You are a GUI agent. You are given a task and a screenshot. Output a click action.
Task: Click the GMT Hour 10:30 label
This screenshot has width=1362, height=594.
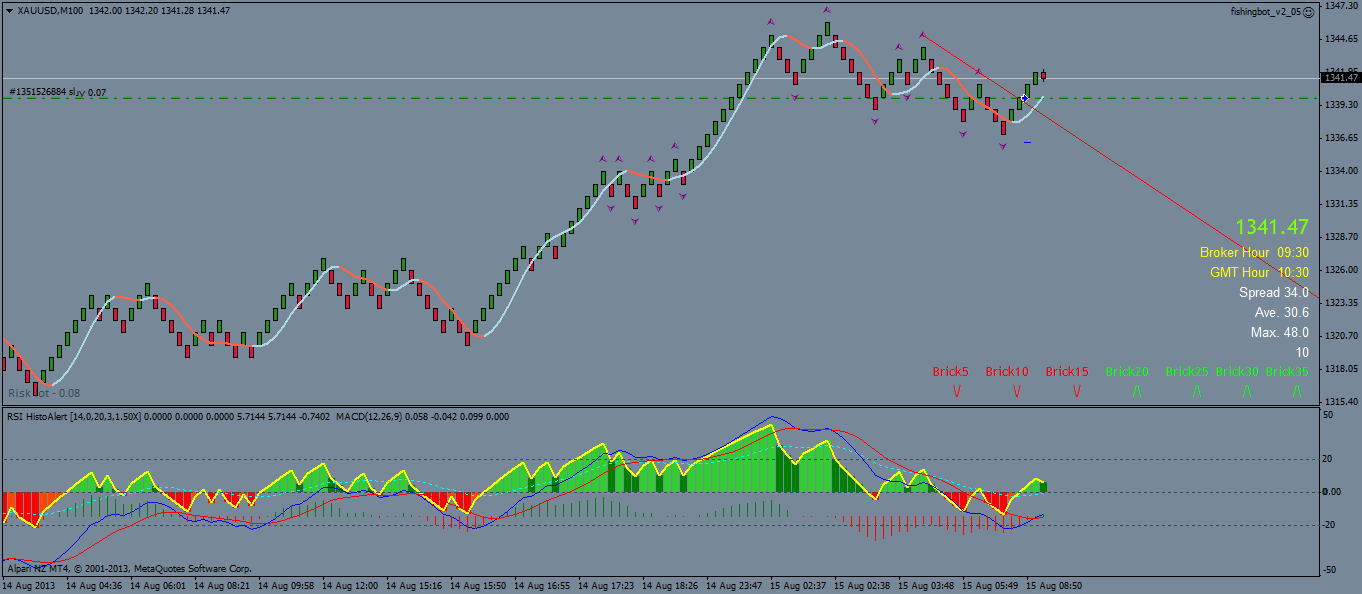point(1259,272)
